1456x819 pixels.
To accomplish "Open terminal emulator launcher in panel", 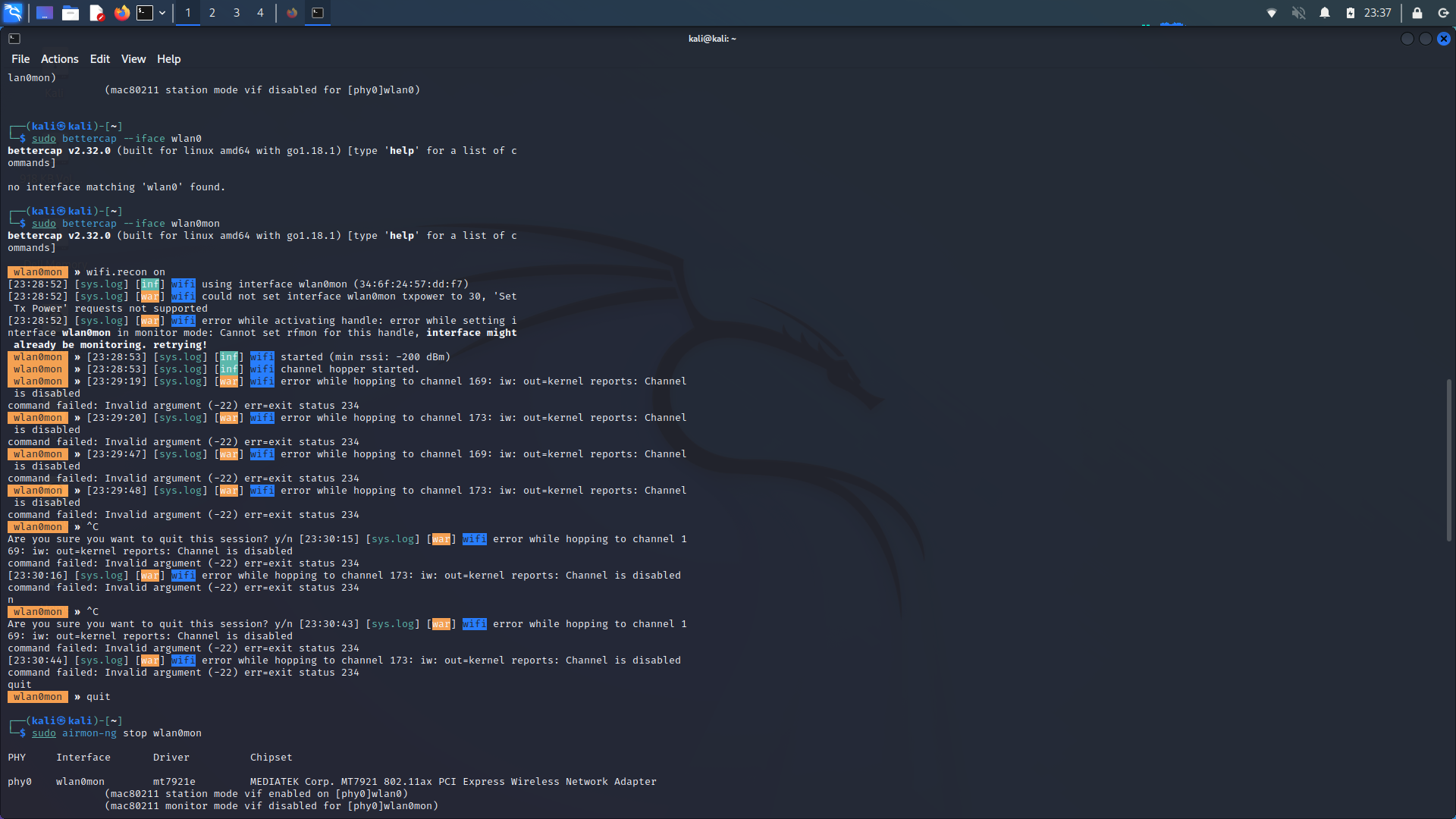I will coord(145,13).
